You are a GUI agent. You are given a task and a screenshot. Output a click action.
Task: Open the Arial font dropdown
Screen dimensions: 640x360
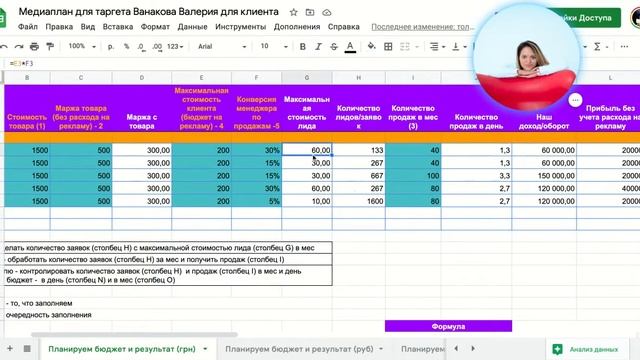tap(222, 47)
